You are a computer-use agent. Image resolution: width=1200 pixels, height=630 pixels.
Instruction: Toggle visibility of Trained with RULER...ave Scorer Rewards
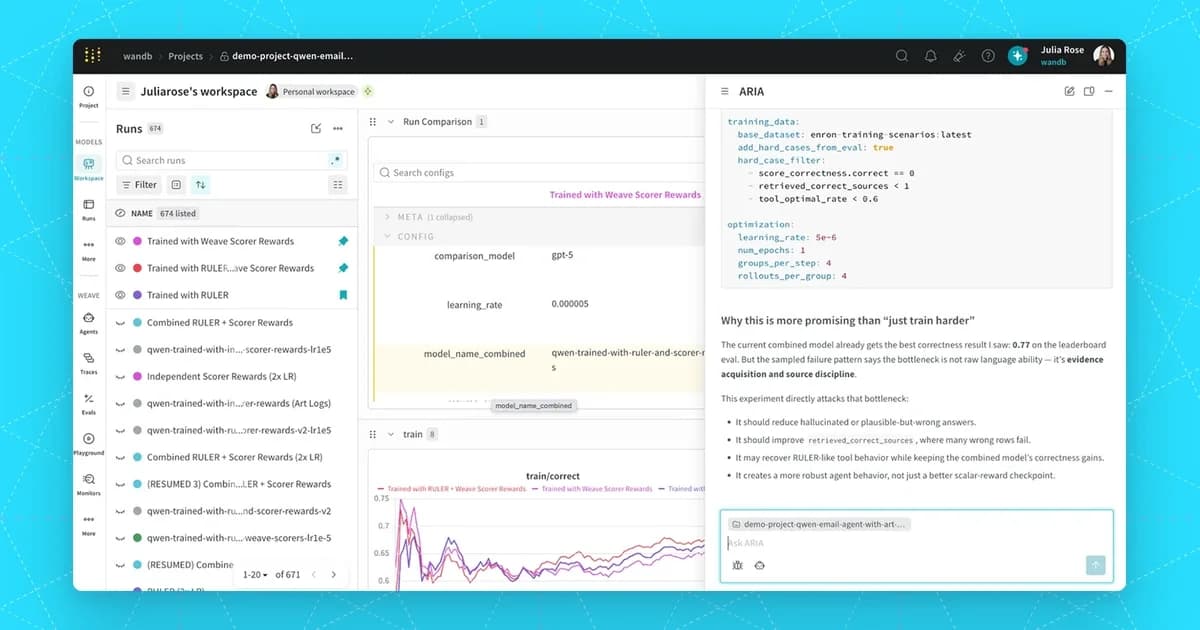[119, 268]
